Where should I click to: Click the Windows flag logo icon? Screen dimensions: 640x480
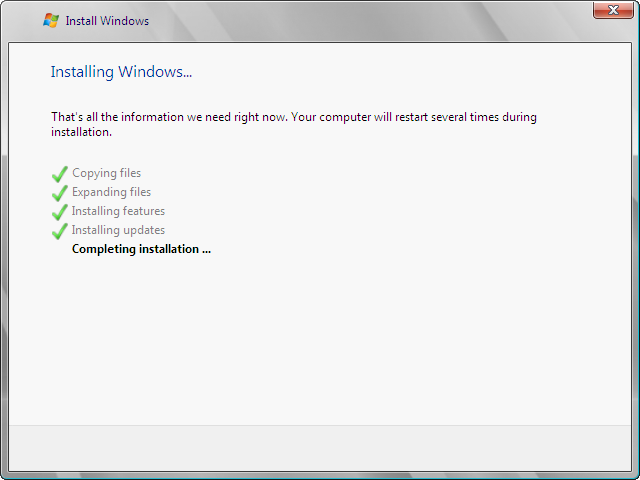[x=51, y=20]
